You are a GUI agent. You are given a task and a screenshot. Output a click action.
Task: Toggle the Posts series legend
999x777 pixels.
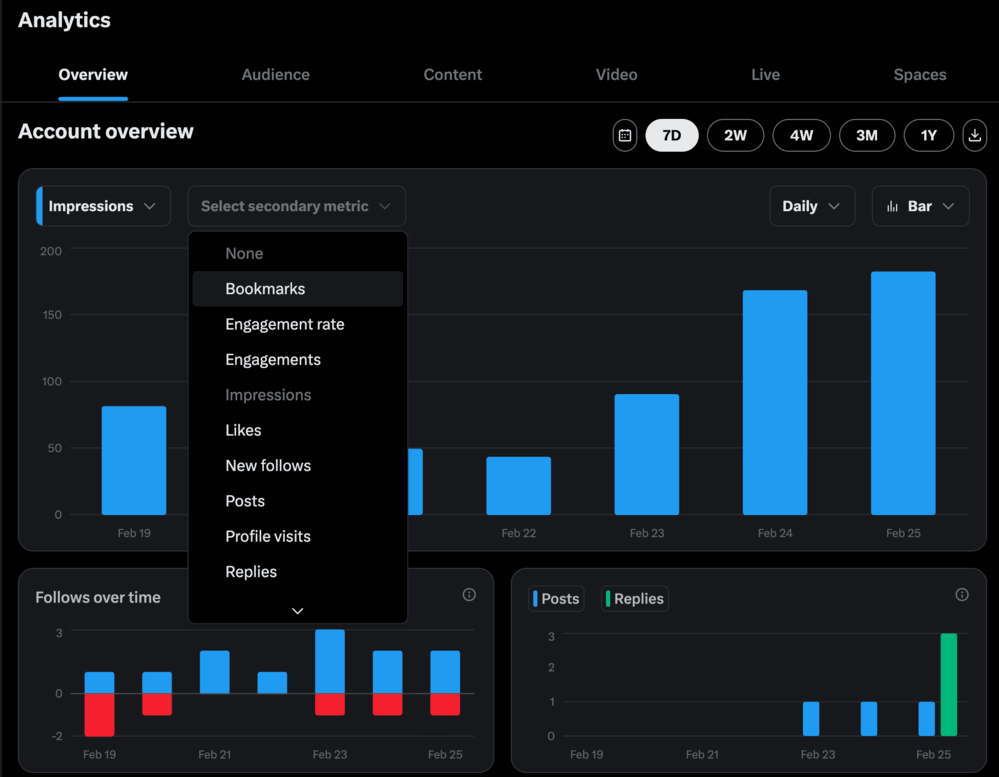(556, 599)
